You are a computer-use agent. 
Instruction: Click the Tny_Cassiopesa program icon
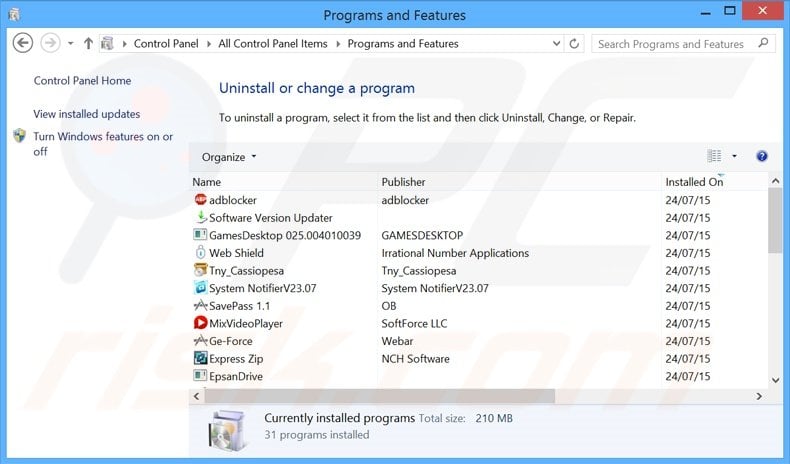(201, 270)
